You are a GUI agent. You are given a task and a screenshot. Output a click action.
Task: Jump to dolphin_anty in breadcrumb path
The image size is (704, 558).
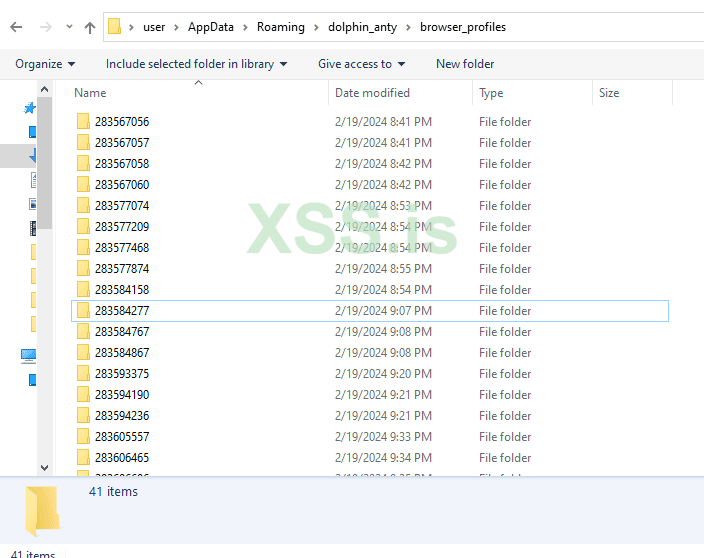pos(362,27)
